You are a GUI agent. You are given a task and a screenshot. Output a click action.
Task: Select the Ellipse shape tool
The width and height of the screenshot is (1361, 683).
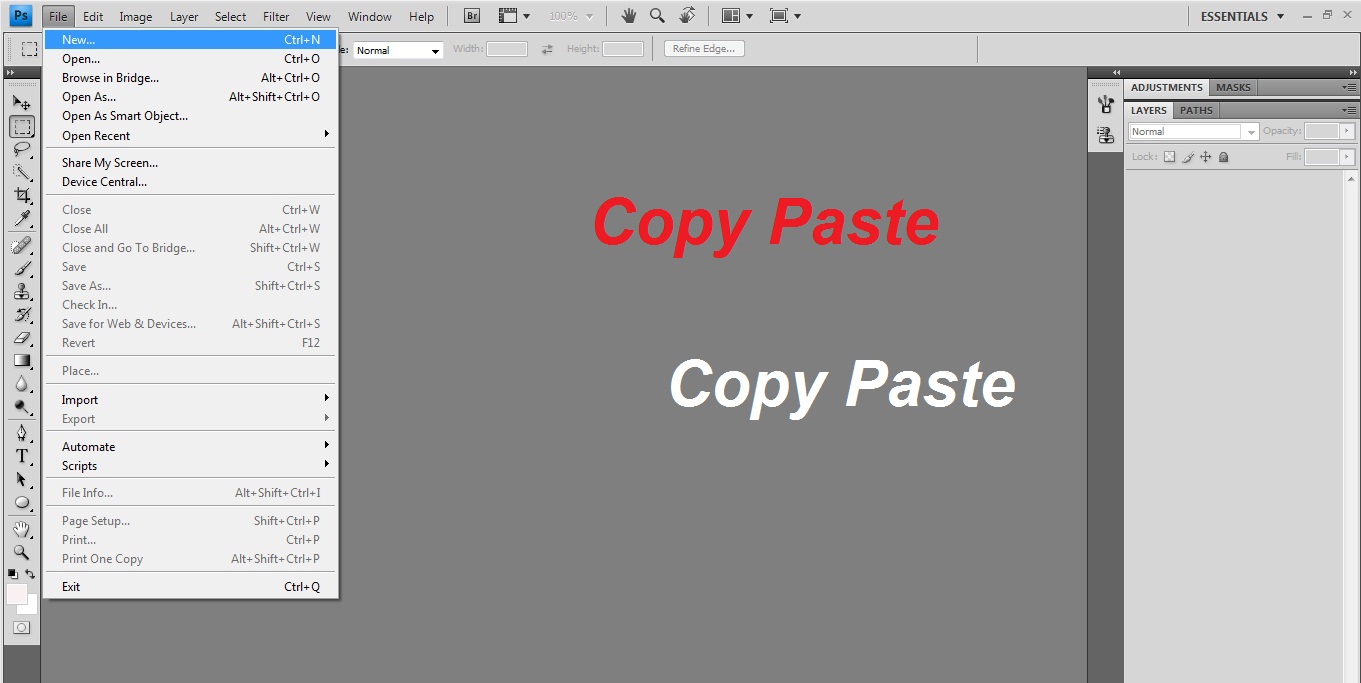tap(21, 502)
